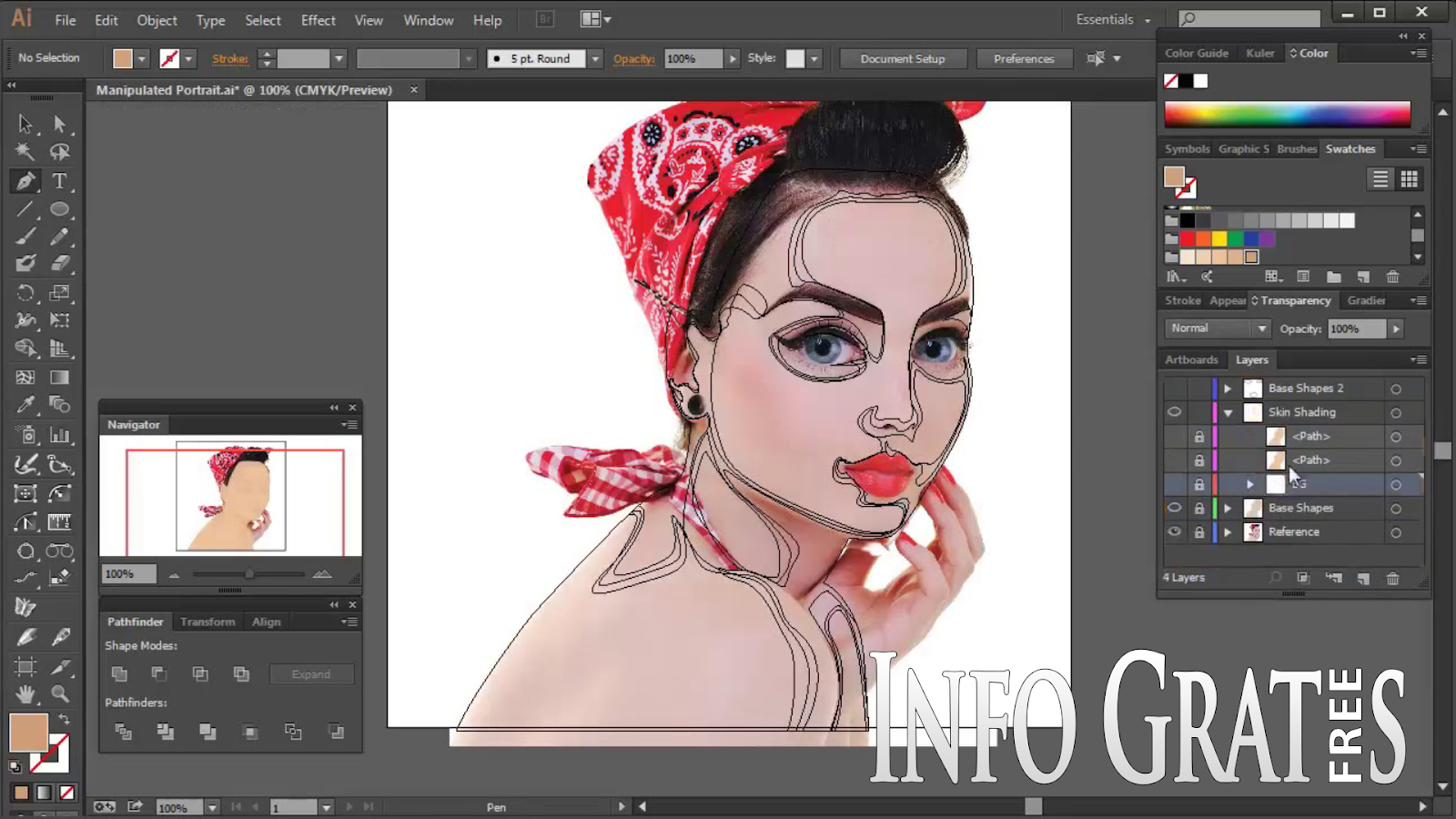Screen dimensions: 1456x819
Task: Select the Zoom tool
Action: (60, 694)
